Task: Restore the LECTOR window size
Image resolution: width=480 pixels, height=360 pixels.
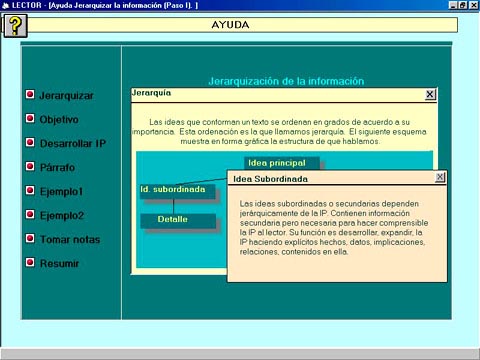Action: 463,5
